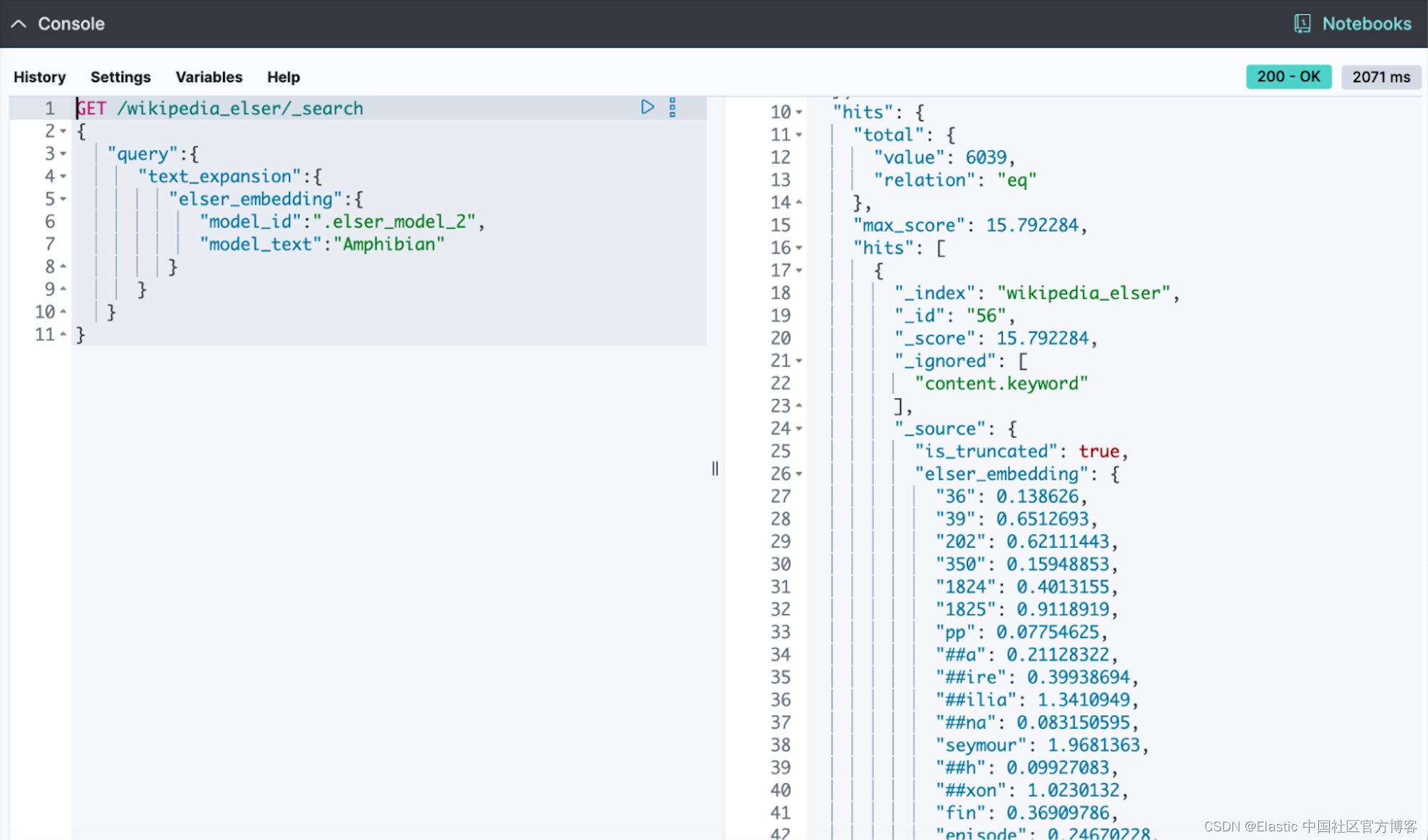This screenshot has width=1428, height=840.
Task: Collapse the response "hits" object at line 10
Action: coord(799,112)
